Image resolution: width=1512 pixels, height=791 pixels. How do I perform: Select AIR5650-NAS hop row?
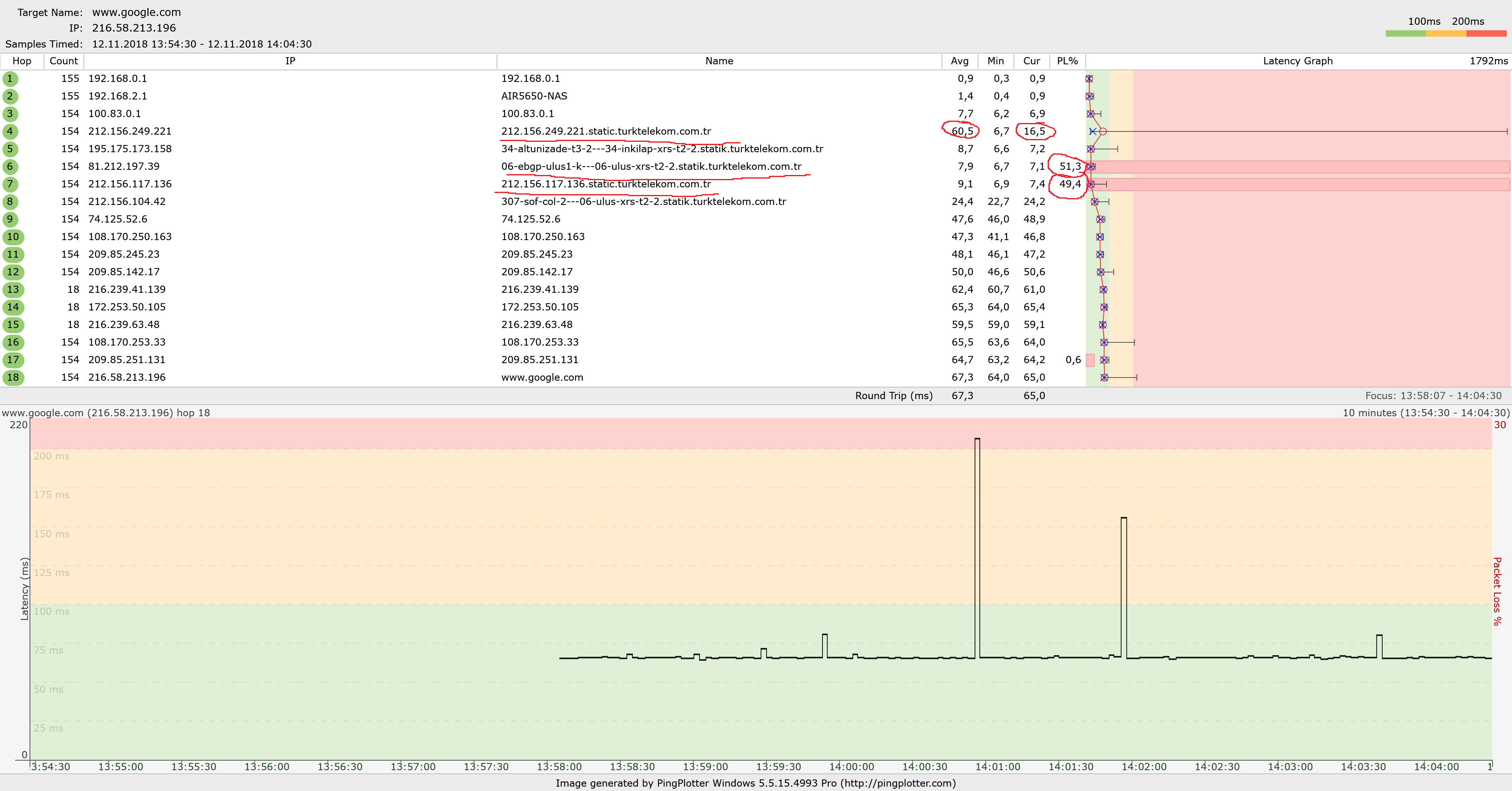[x=533, y=96]
